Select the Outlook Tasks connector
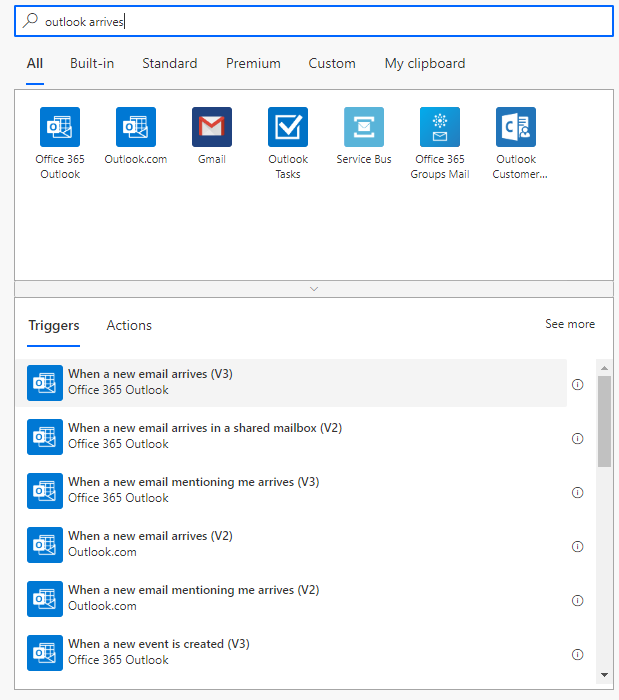The height and width of the screenshot is (700, 619). (288, 127)
